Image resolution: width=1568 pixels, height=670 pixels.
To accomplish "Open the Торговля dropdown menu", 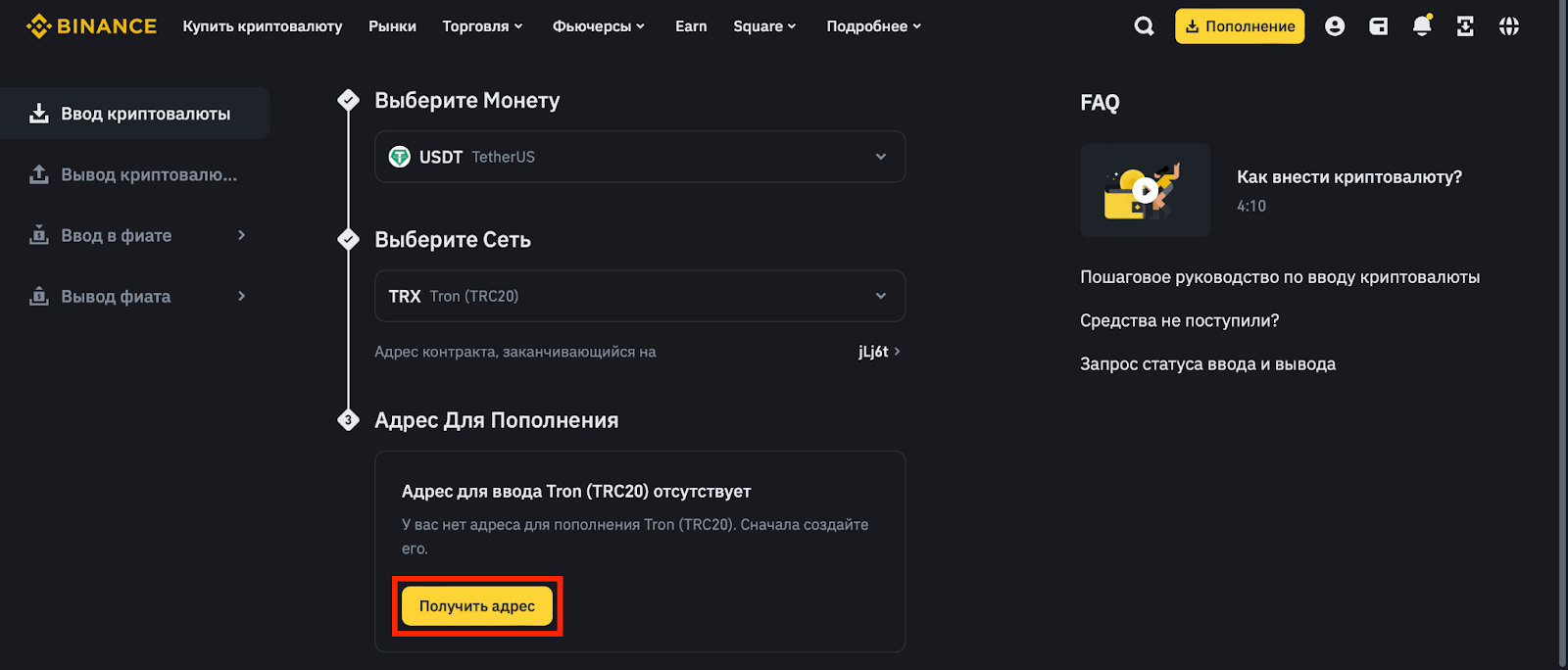I will [482, 26].
